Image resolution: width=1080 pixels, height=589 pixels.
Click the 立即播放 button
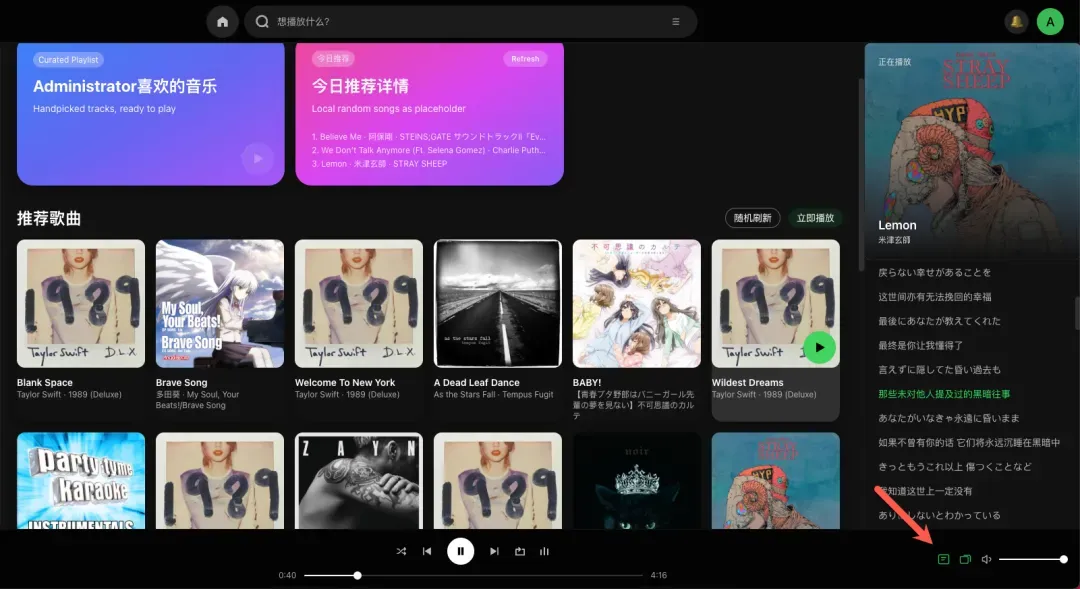814,218
